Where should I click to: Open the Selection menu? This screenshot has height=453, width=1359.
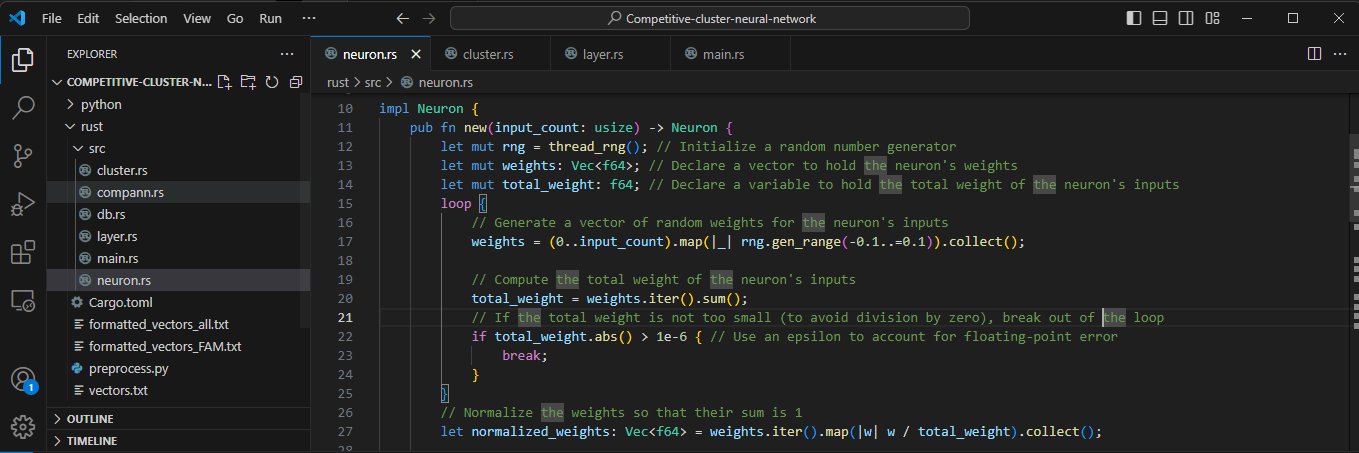coord(141,18)
